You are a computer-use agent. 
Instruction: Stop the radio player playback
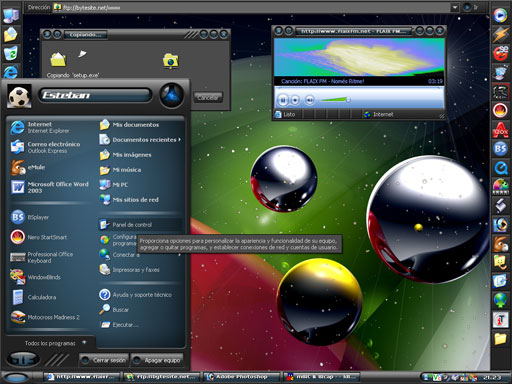(x=295, y=100)
